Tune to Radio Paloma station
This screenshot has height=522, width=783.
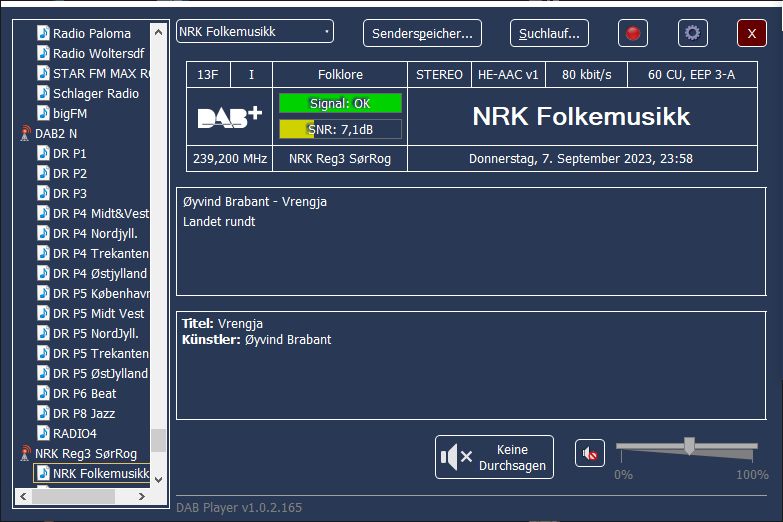point(92,33)
